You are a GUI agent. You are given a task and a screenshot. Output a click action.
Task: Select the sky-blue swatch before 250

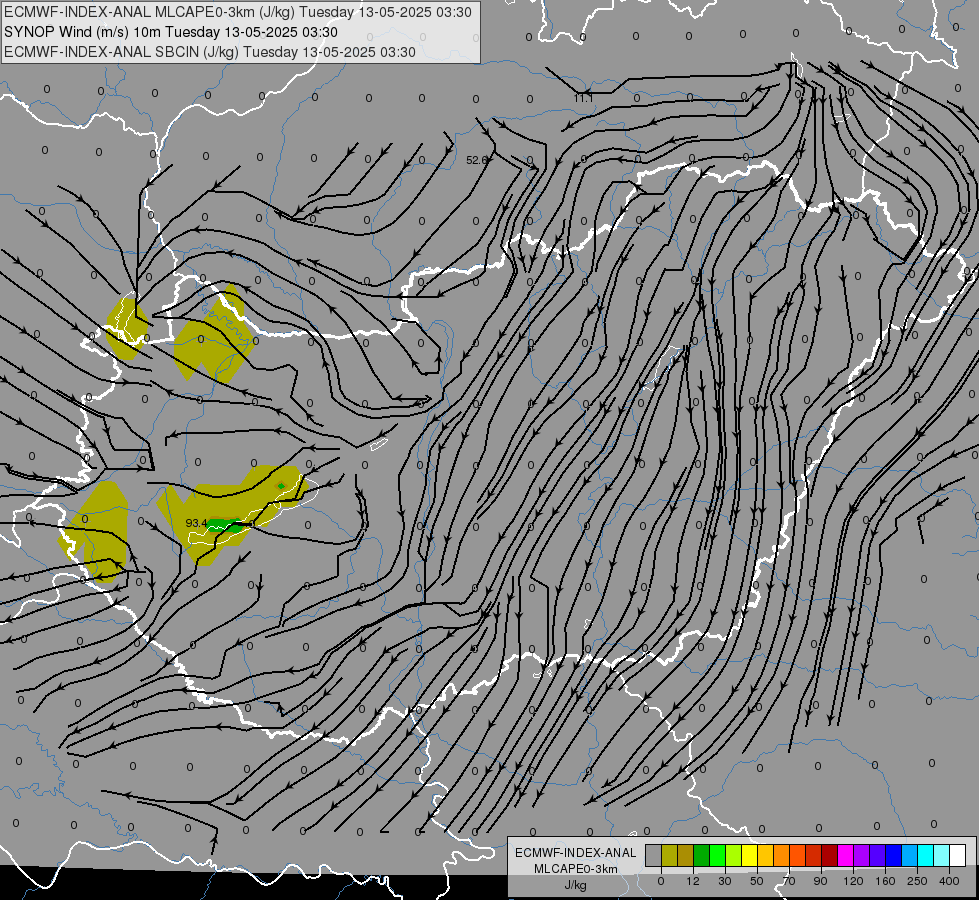[x=910, y=855]
